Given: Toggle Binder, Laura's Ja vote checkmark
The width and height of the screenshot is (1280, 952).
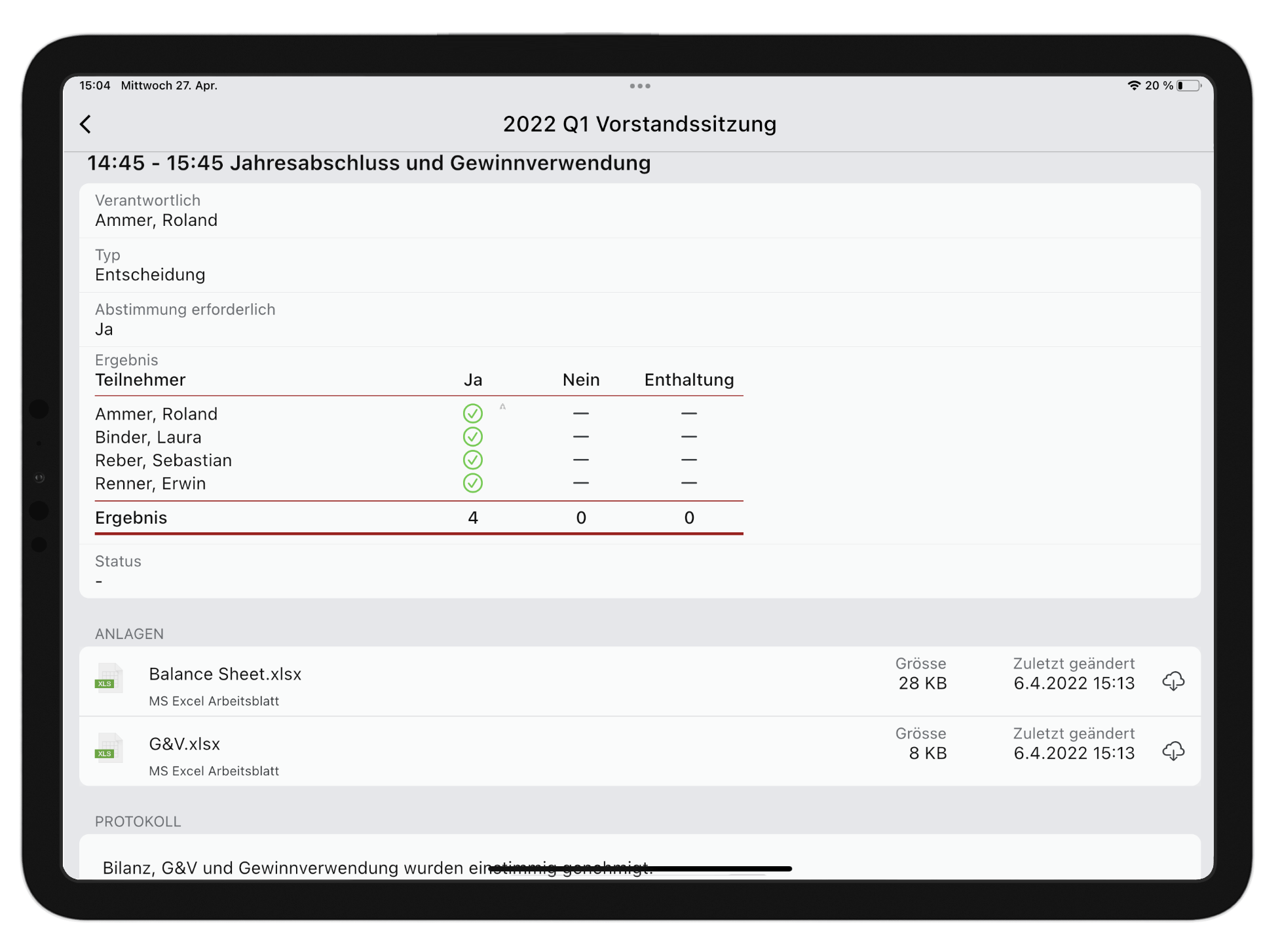Looking at the screenshot, I should point(472,437).
